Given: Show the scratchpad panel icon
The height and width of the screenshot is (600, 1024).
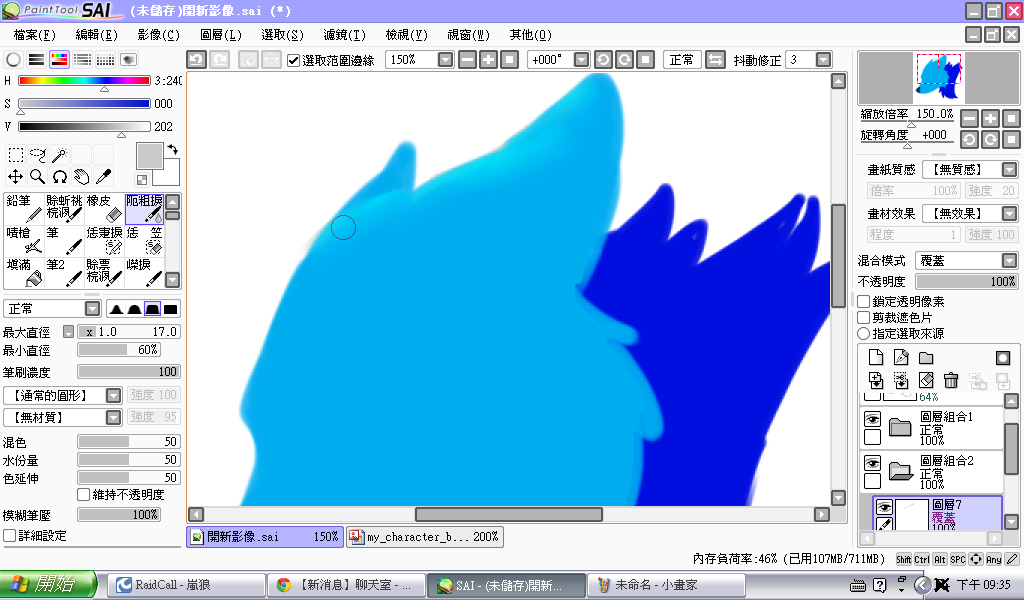Looking at the screenshot, I should (x=129, y=59).
